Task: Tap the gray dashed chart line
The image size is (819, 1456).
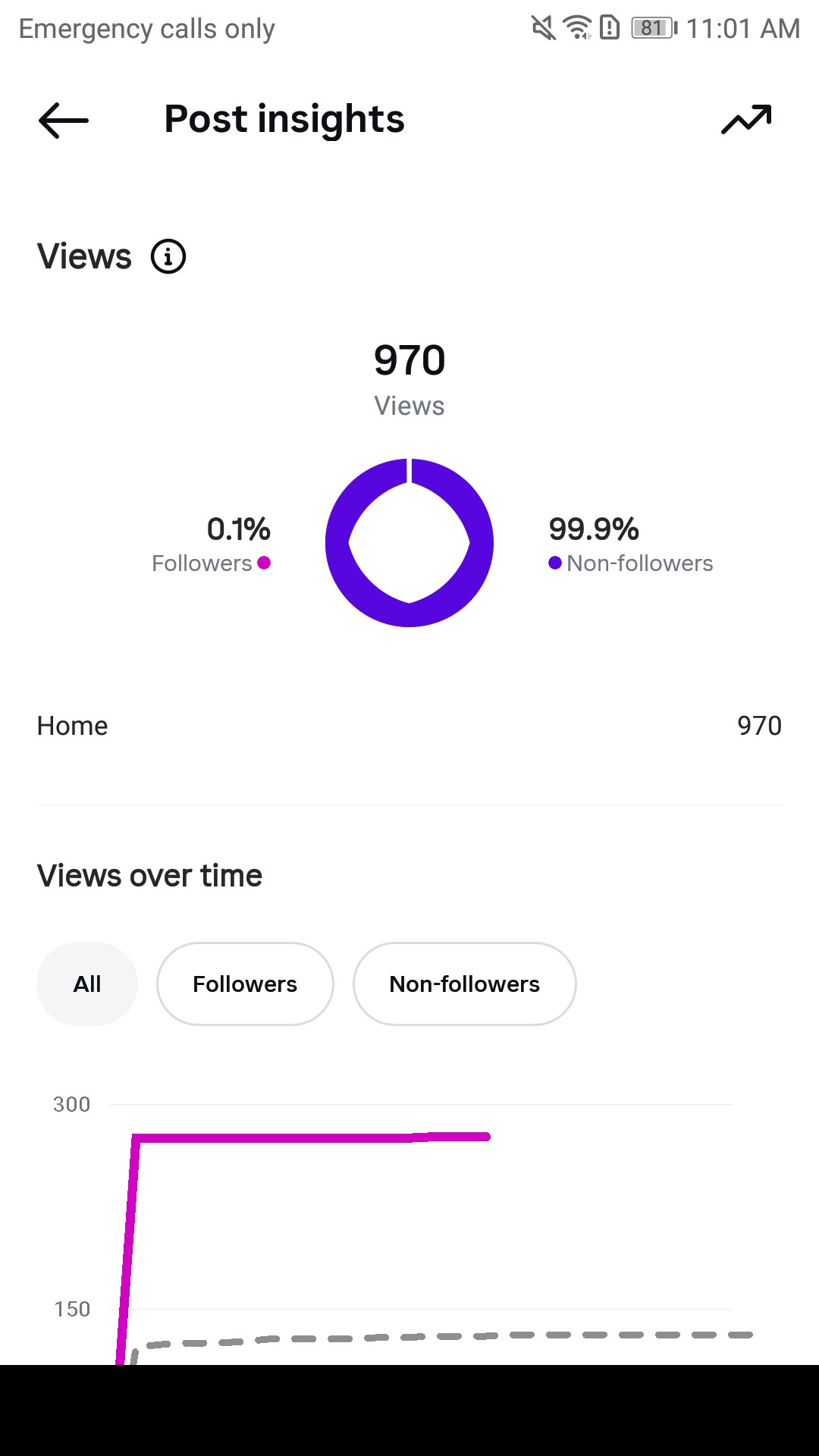Action: point(440,1336)
